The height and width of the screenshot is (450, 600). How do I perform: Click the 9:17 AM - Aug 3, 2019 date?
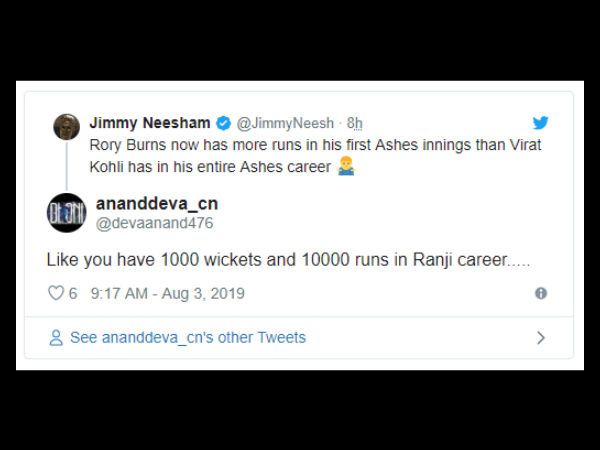pyautogui.click(x=167, y=294)
